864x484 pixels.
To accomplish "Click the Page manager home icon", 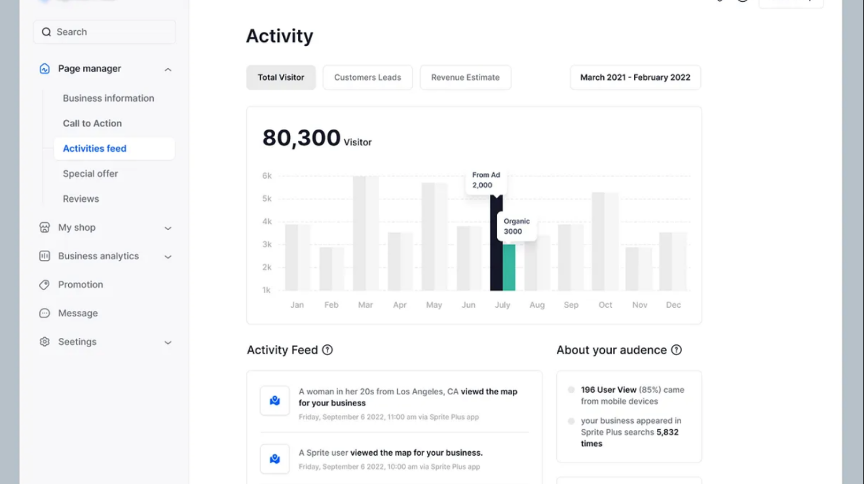I will coord(45,69).
